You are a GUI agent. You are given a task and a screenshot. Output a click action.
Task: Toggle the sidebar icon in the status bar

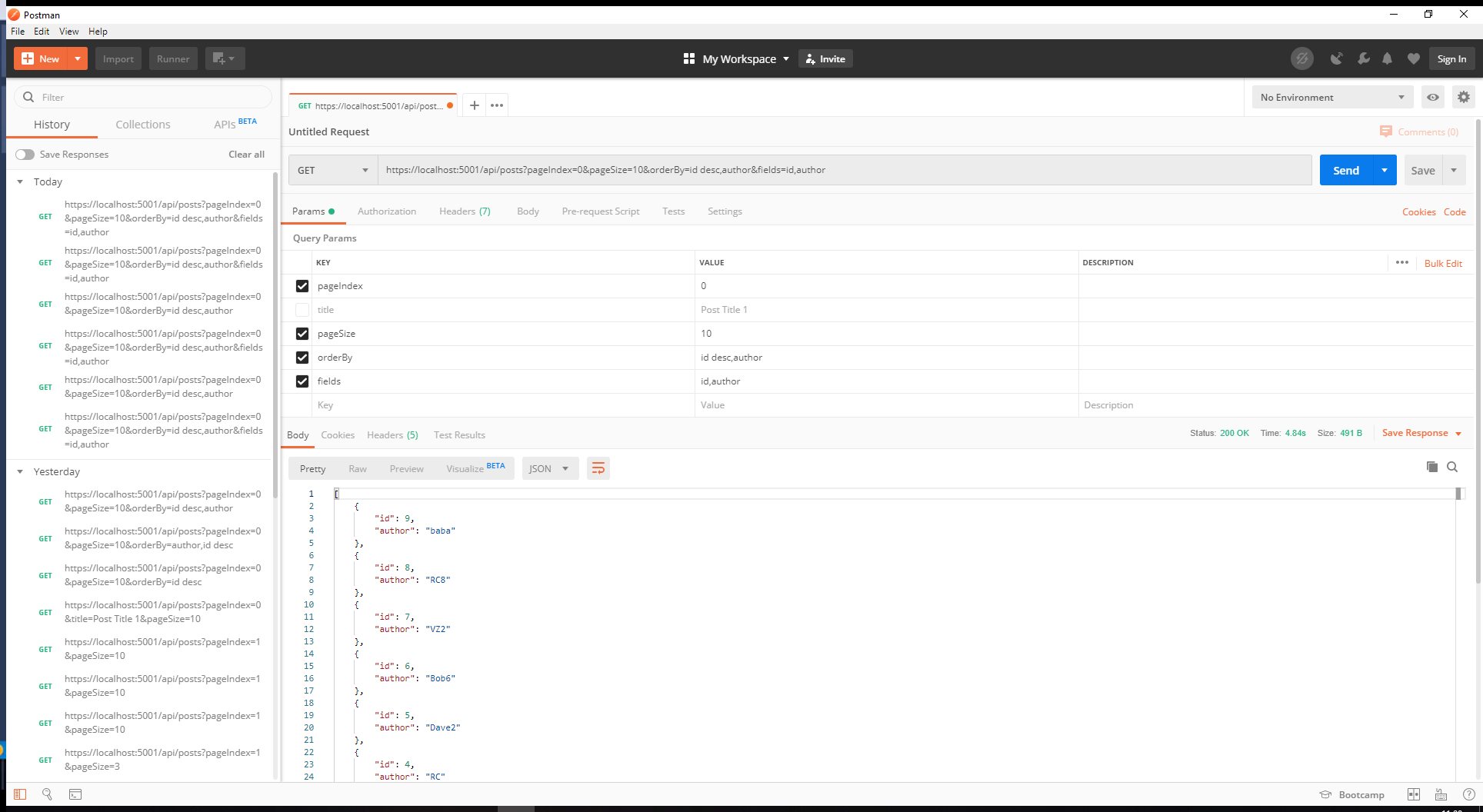click(20, 794)
